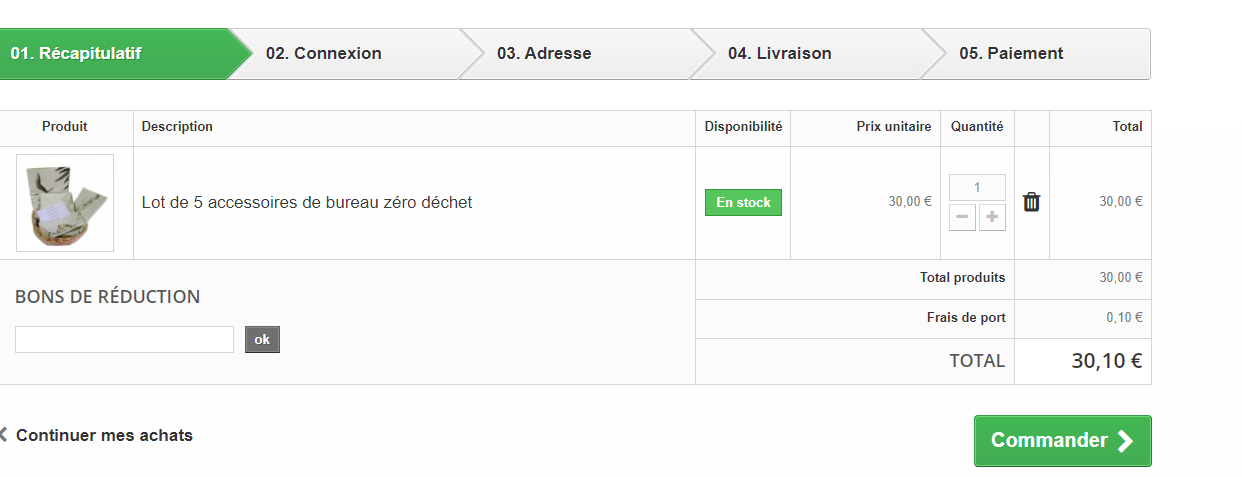The image size is (1242, 477).
Task: Delete the product with the trash icon
Action: click(x=1031, y=202)
